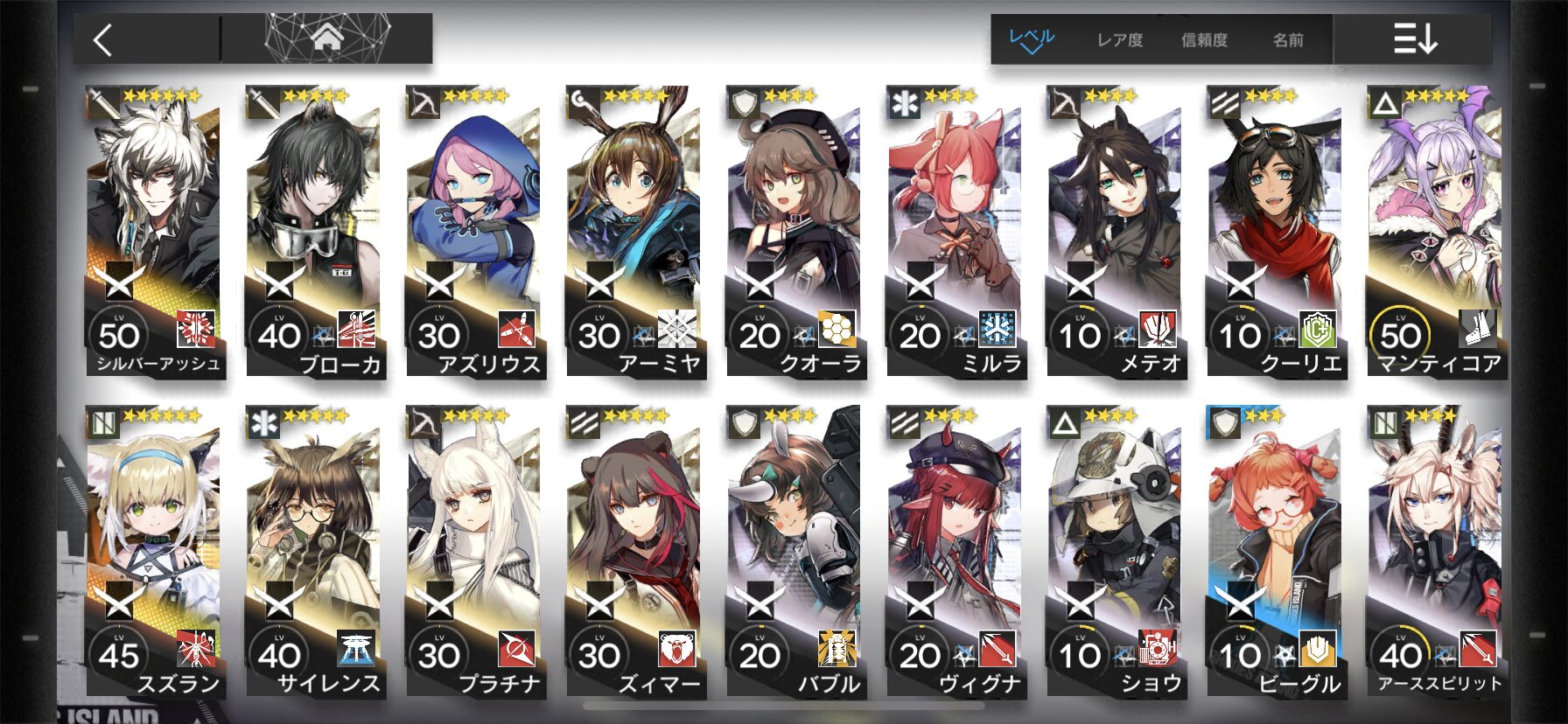Click ズィマー's bear skill icon
1568x724 pixels.
[x=677, y=650]
